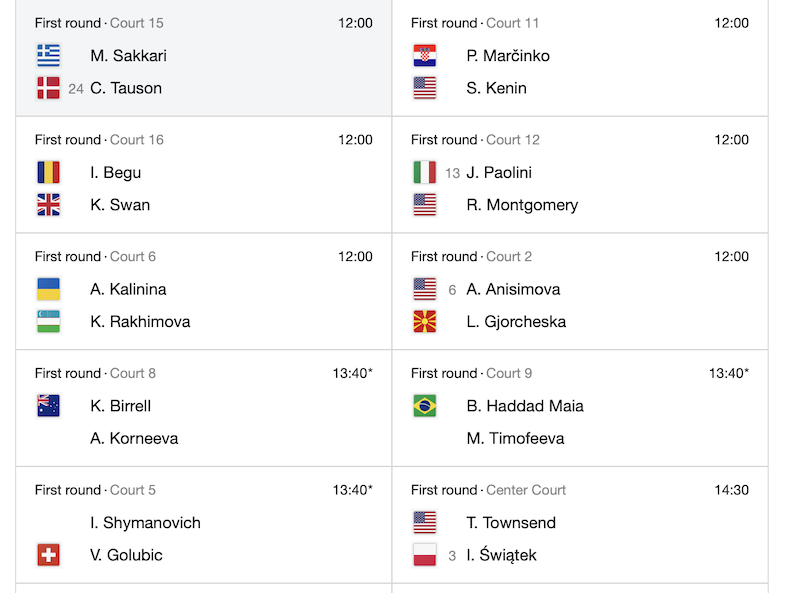Viewport: 800px width, 593px height.
Task: Click the Brazil flag next to B. Haddad Maia
Action: coord(424,406)
